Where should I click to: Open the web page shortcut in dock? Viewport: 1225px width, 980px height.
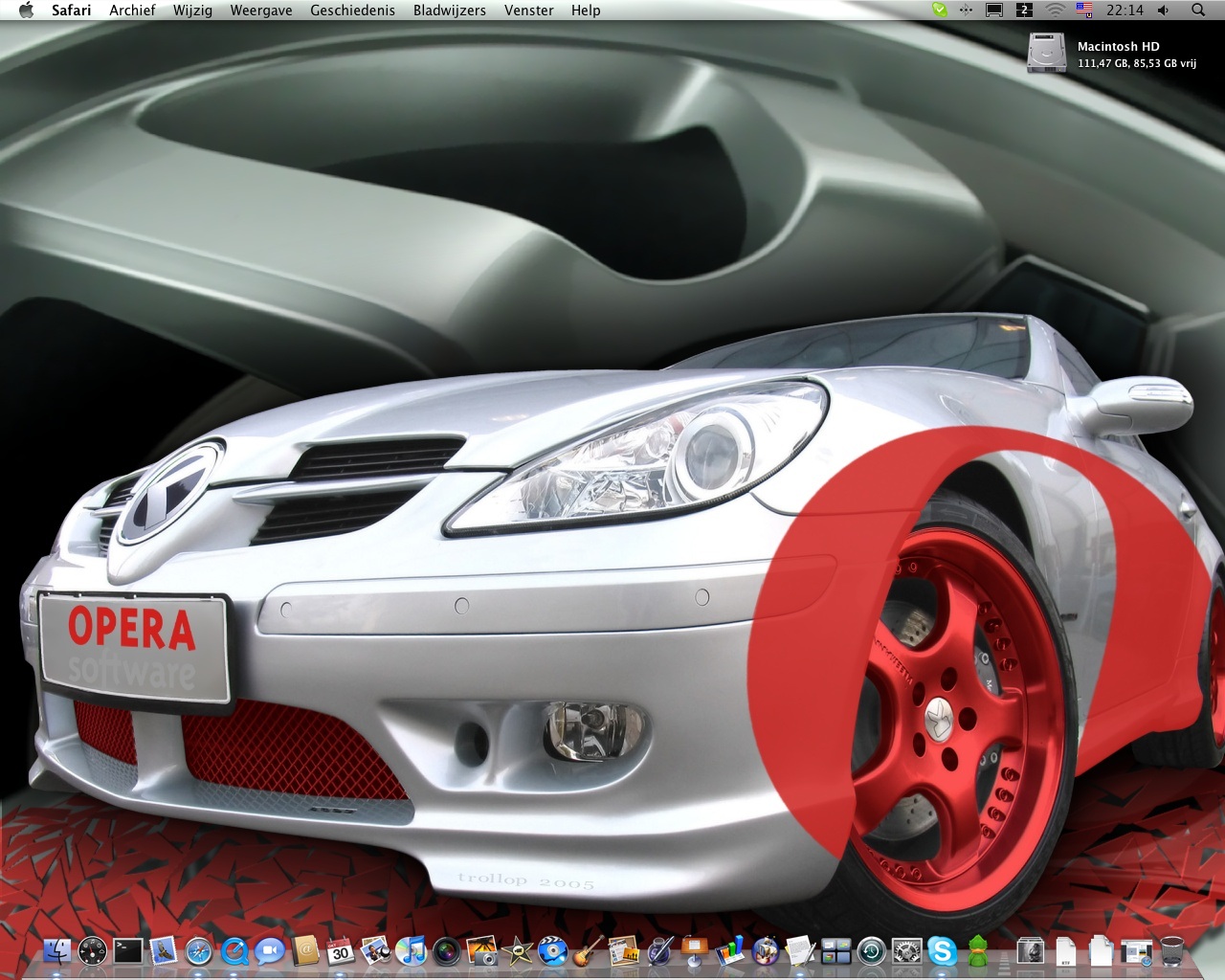[1137, 950]
